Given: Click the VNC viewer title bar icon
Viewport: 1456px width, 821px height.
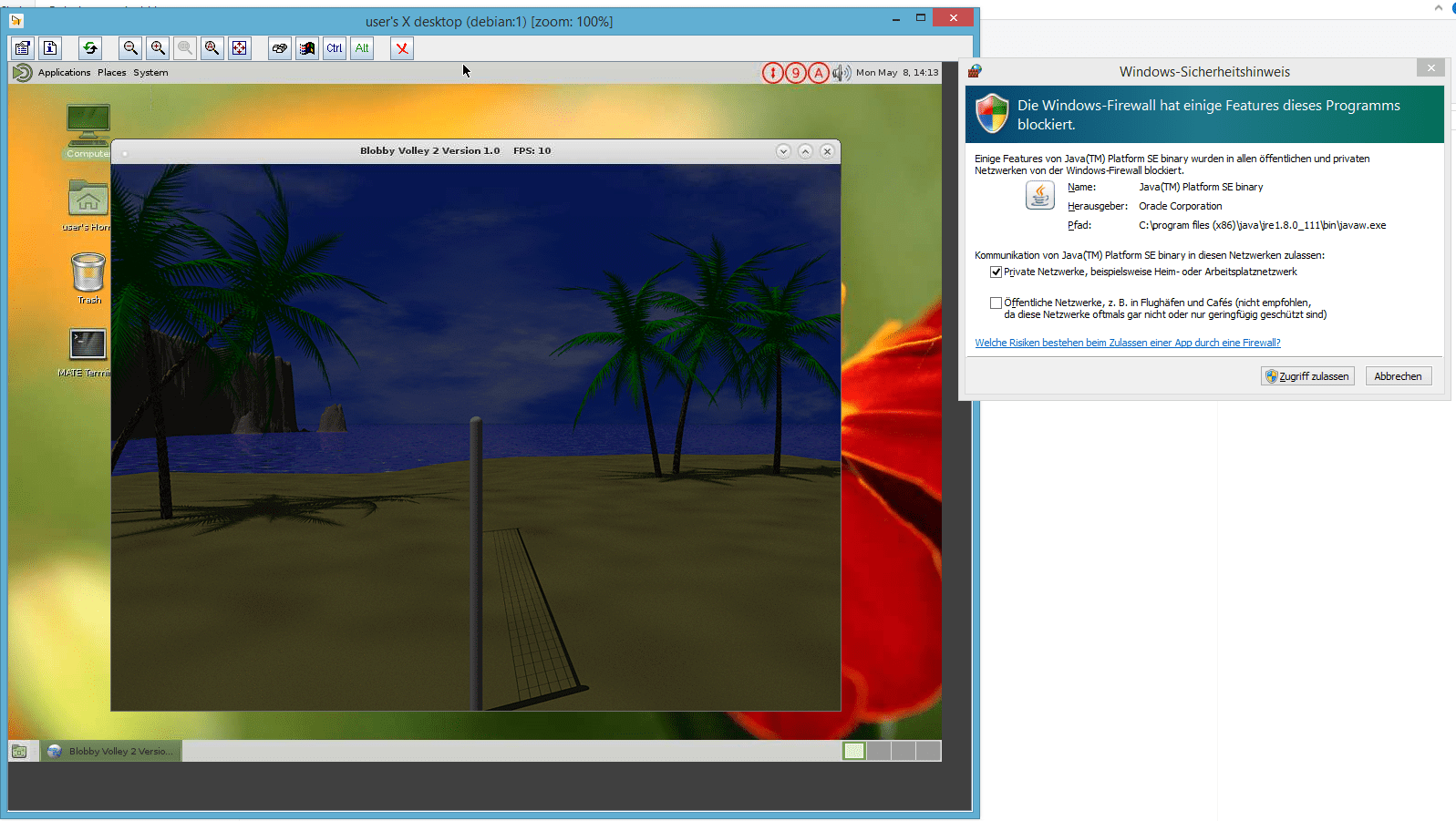Looking at the screenshot, I should [x=15, y=20].
